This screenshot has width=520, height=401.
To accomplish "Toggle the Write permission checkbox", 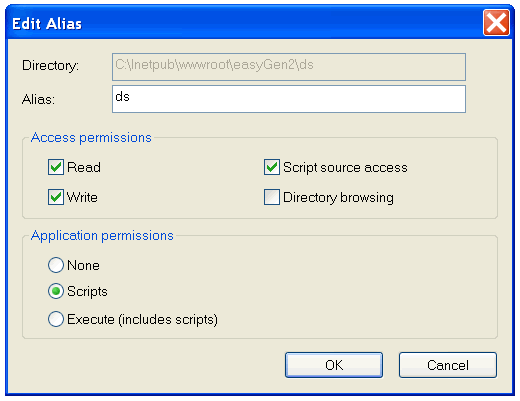I will tap(56, 197).
